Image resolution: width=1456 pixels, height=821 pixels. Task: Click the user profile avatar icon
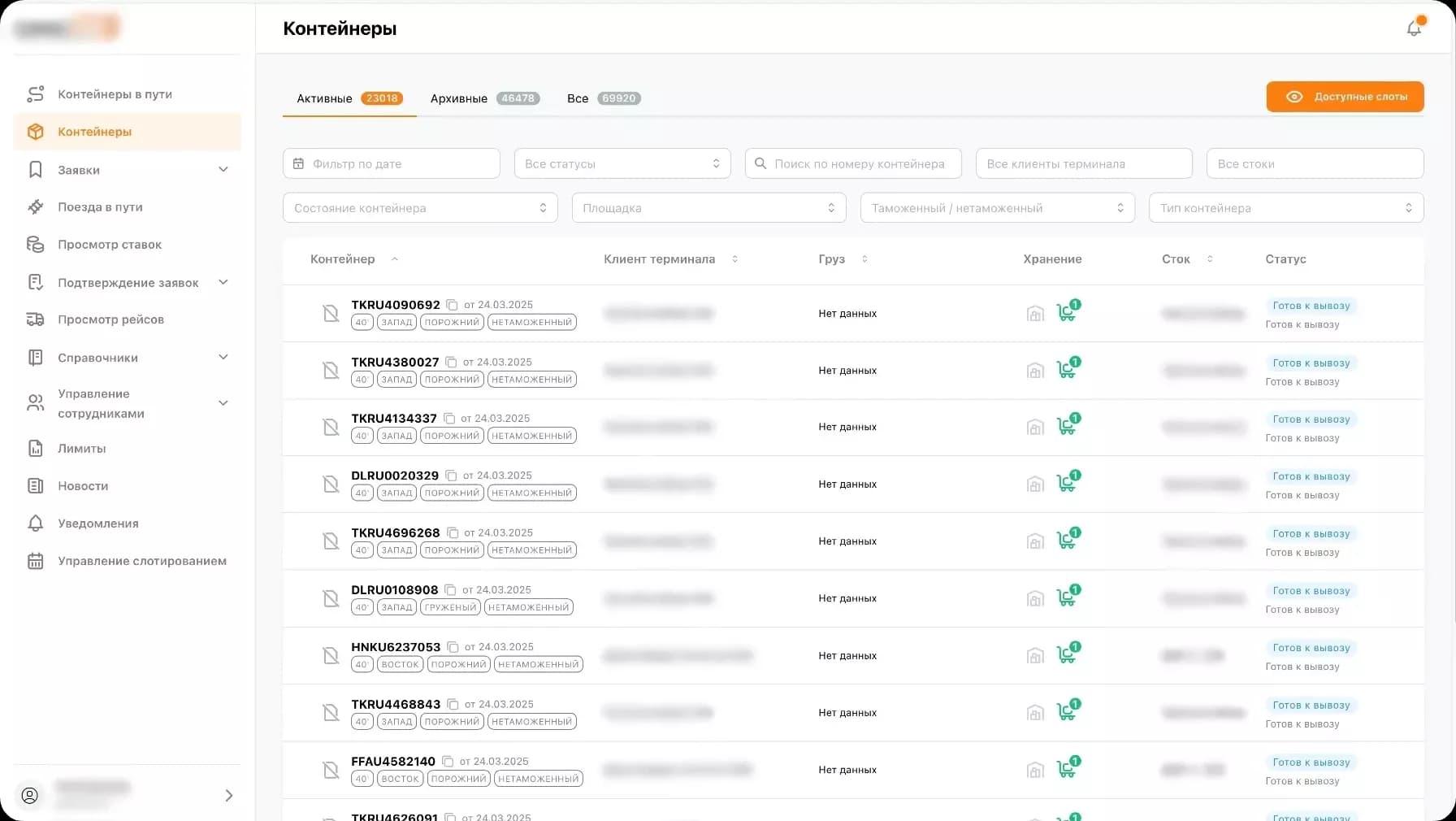(x=30, y=795)
